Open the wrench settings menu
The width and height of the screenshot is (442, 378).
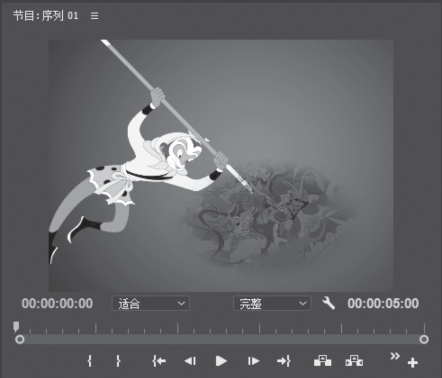point(328,303)
